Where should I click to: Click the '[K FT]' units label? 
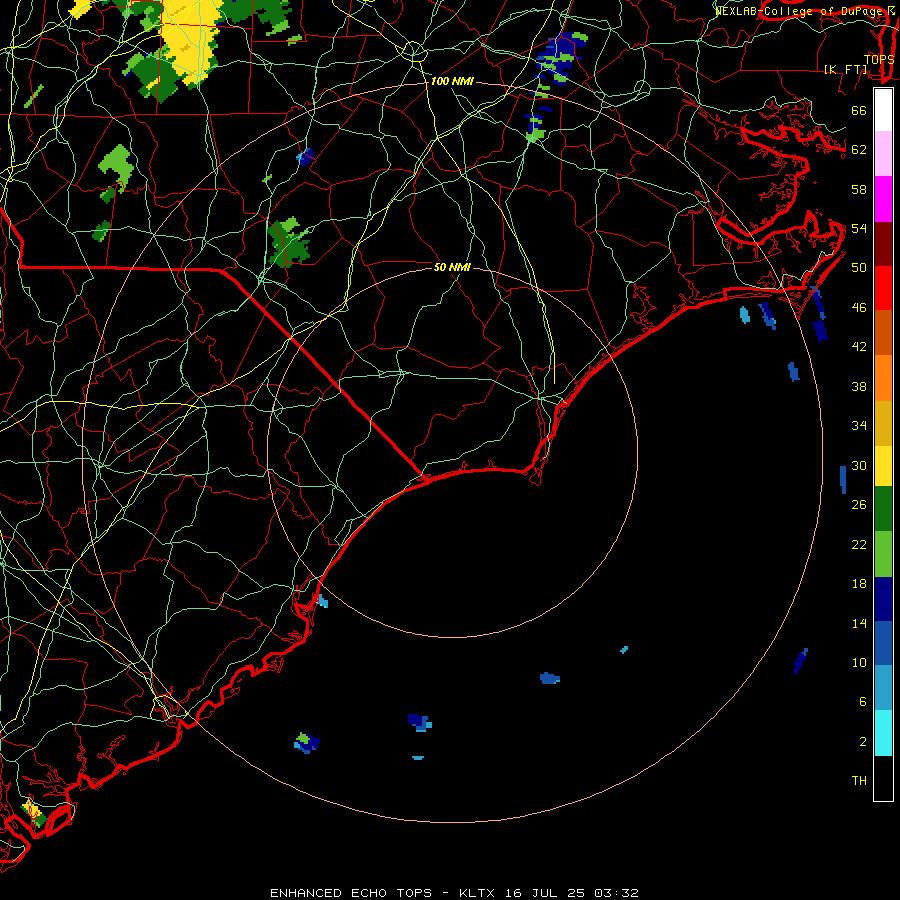845,69
